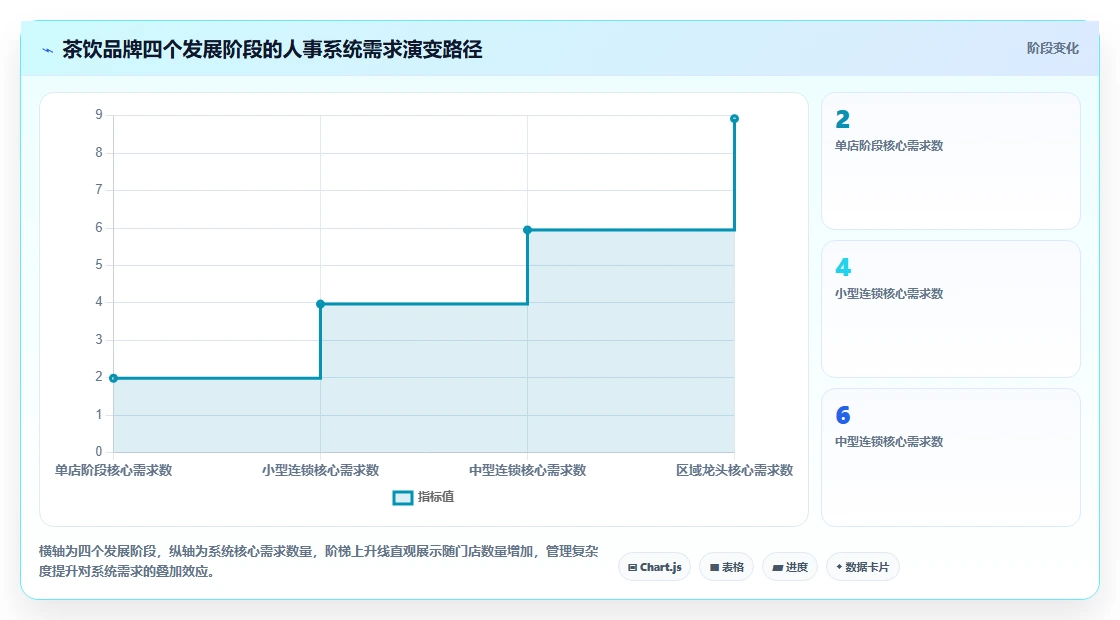
Task: Click the large number 6 in stat card
Action: coord(843,415)
